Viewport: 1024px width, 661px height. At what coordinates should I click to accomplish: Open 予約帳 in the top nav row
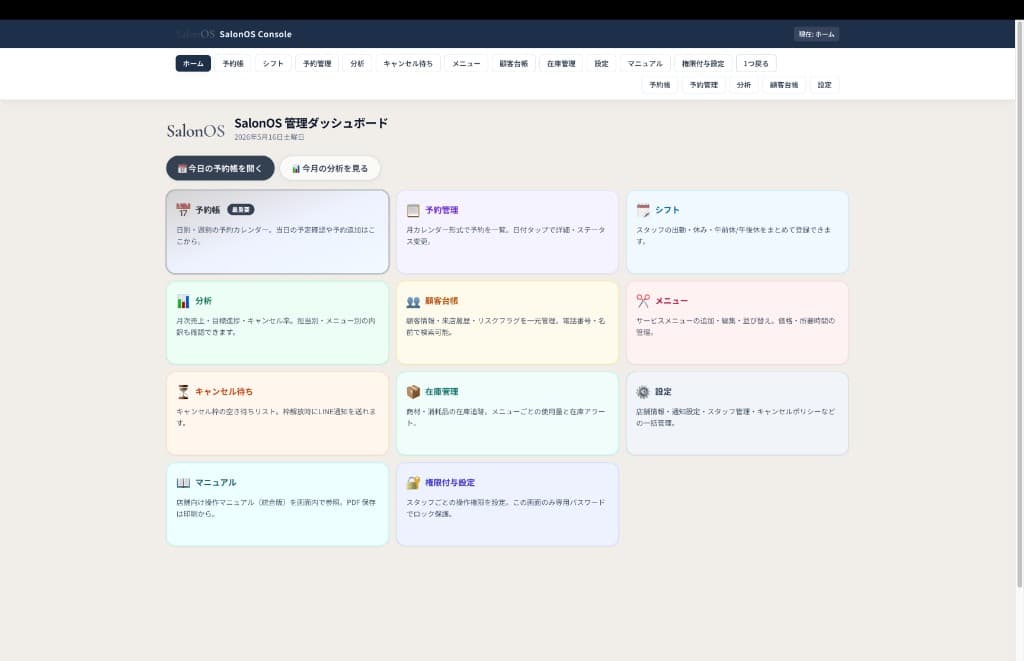click(x=233, y=63)
